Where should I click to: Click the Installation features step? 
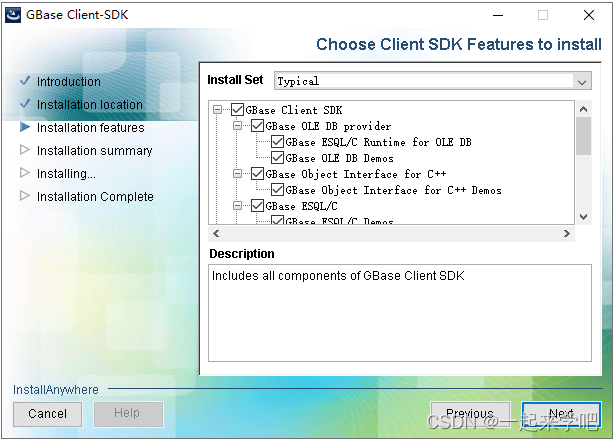click(x=90, y=128)
